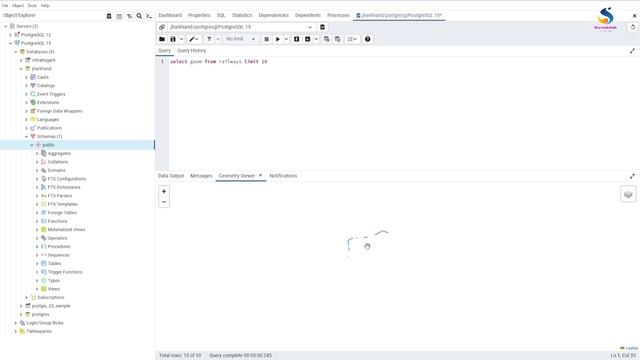Screen dimensions: 640x360
Task: Collapse the Schemas (1) node
Action: [27, 137]
